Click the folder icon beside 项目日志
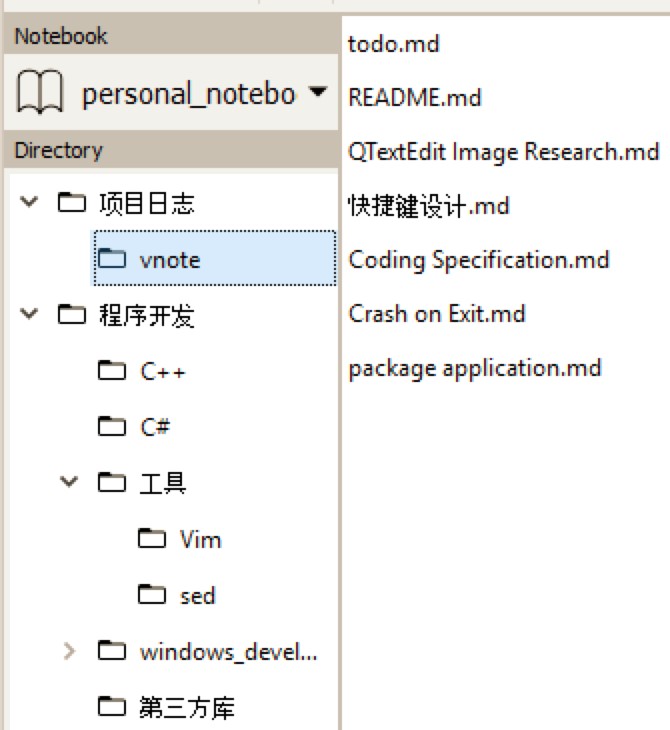670x730 pixels. tap(71, 204)
